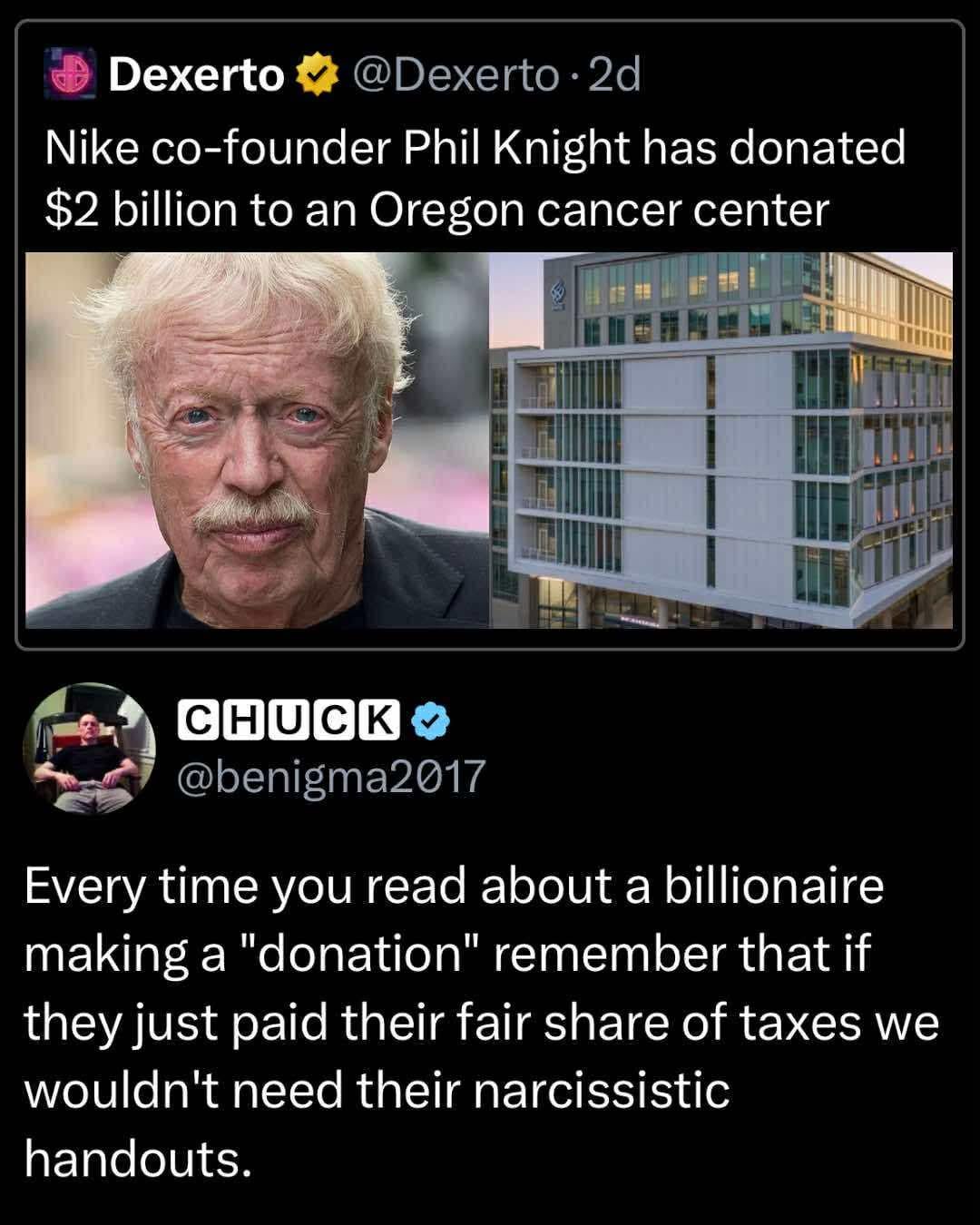Click the Dexerto profile logo icon
Image resolution: width=980 pixels, height=1225 pixels.
tap(71, 75)
